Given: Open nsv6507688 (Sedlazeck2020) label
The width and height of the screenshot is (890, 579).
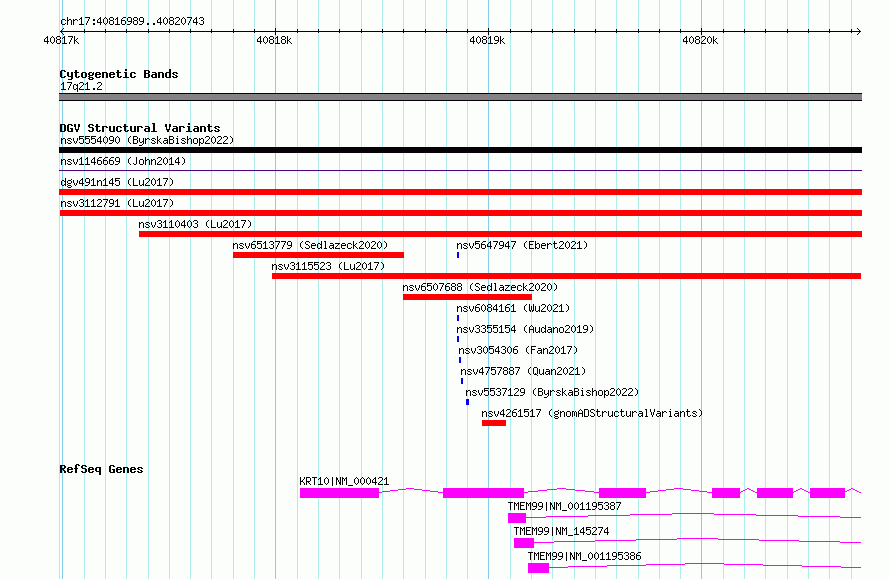Looking at the screenshot, I should pos(480,287).
